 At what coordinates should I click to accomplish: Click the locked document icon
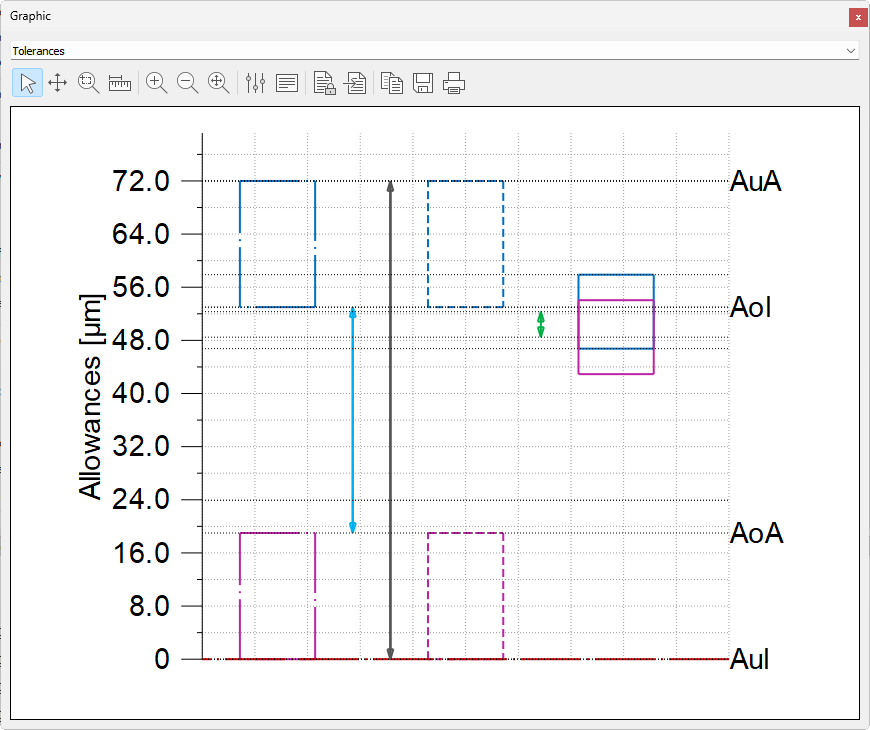[x=324, y=83]
